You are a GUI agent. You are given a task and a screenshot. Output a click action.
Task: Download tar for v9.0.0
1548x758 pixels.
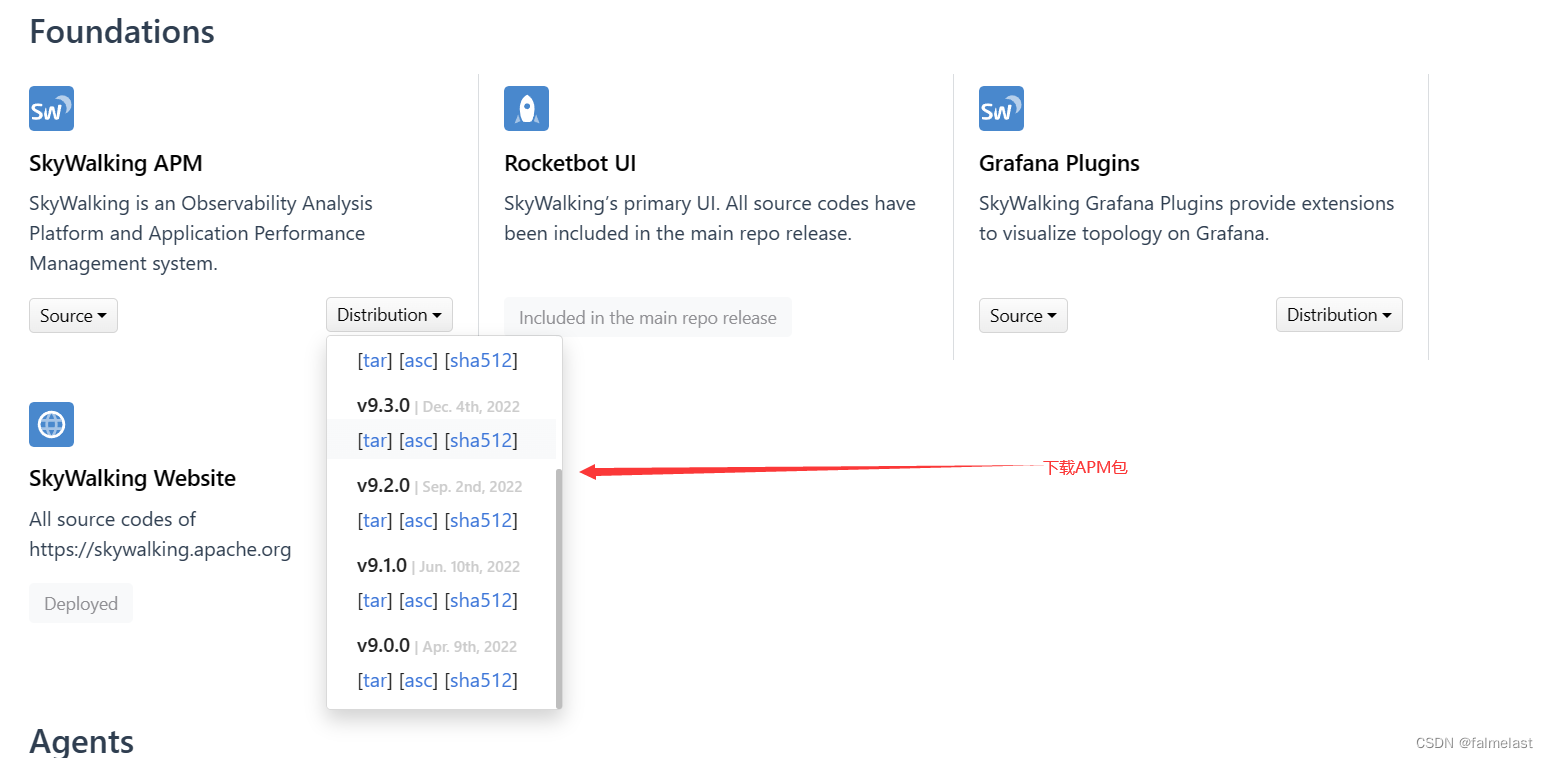pos(375,680)
